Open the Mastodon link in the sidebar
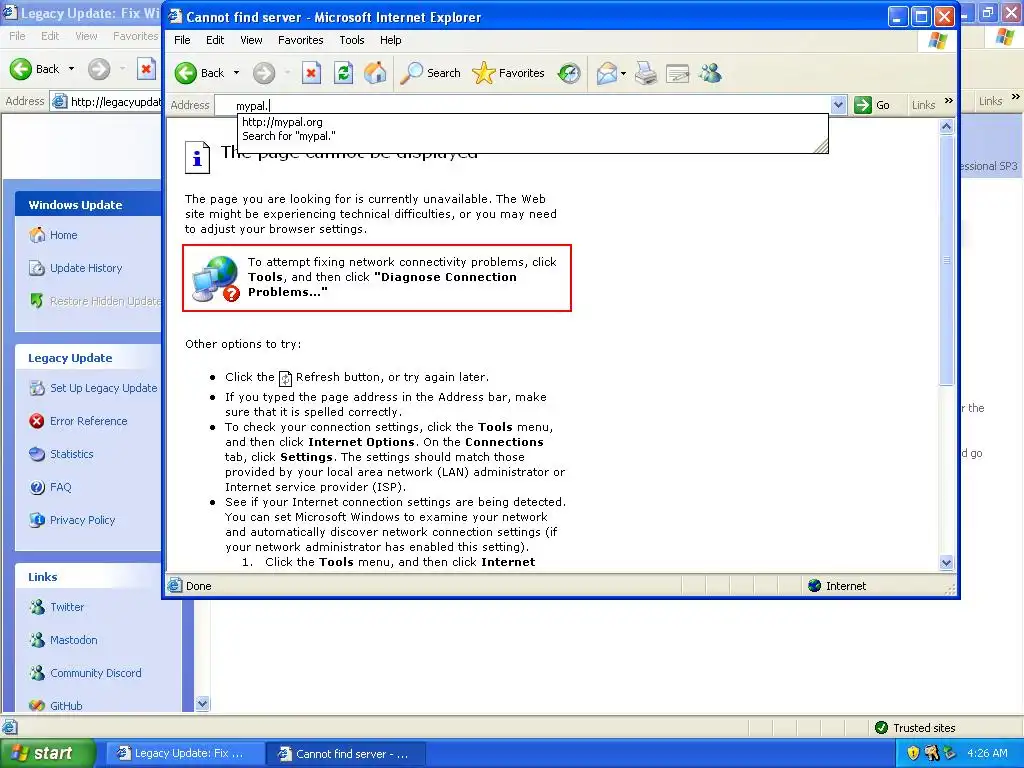The image size is (1024, 768). pos(74,640)
